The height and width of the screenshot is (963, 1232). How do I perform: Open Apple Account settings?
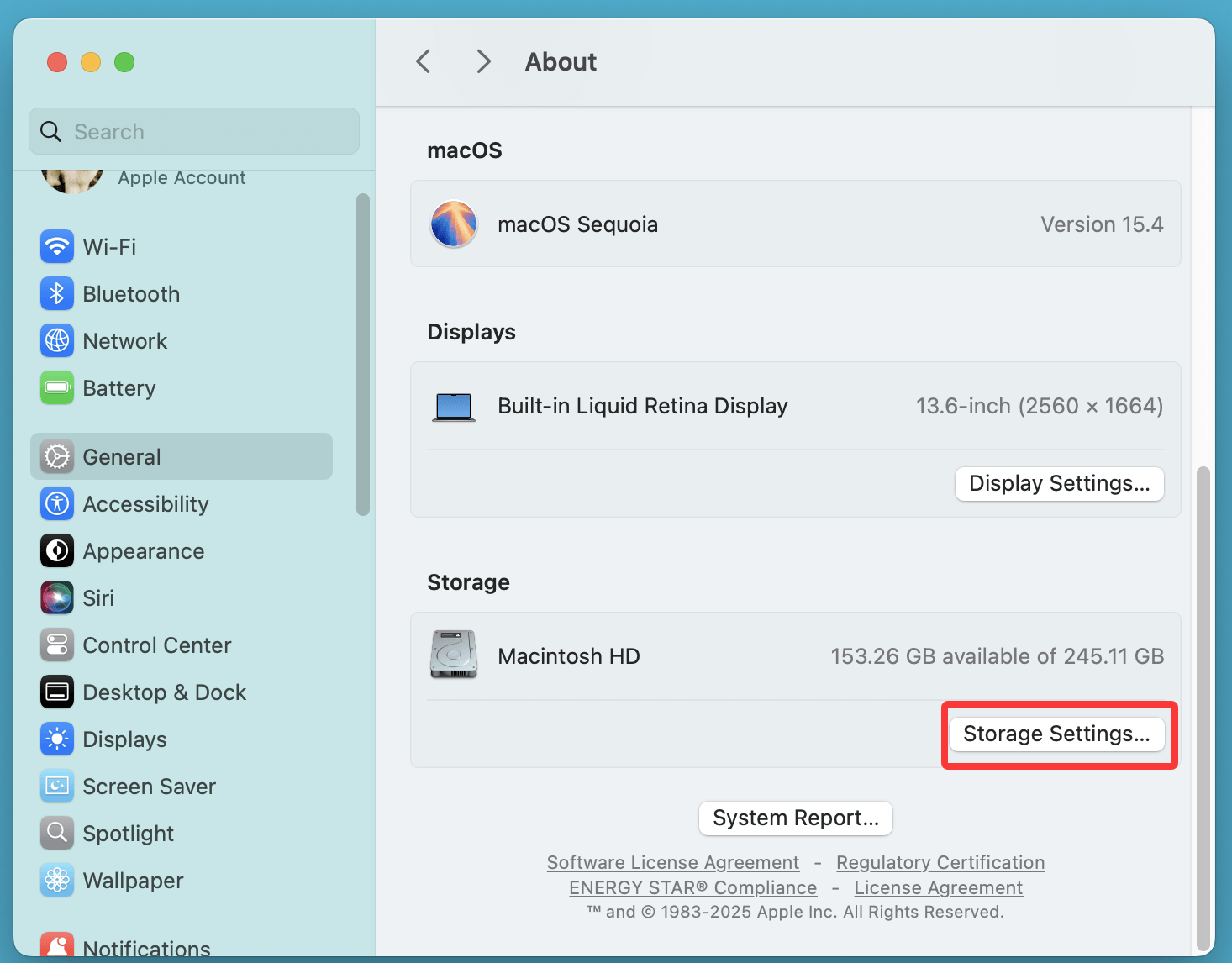pyautogui.click(x=182, y=177)
